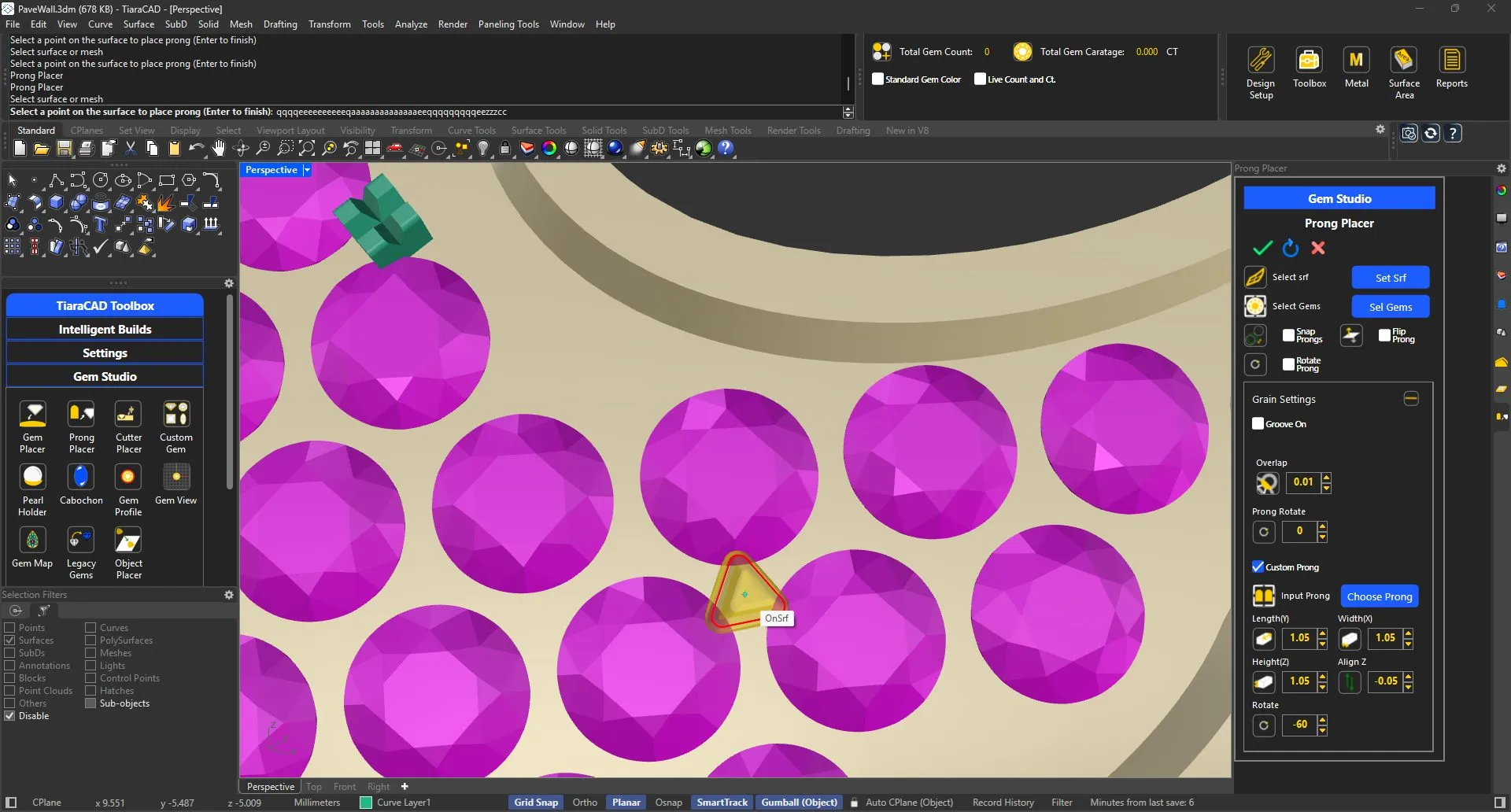Viewport: 1511px width, 812px height.
Task: Click the Design Setup icon
Action: point(1260,61)
